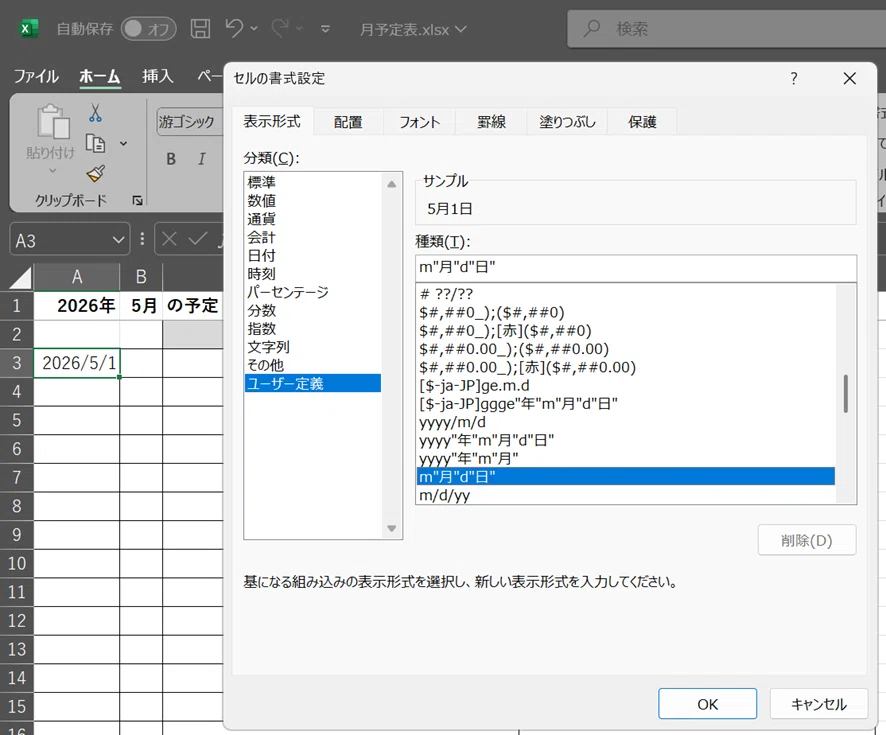886x735 pixels.
Task: Switch to the フォント tab
Action: coord(419,122)
